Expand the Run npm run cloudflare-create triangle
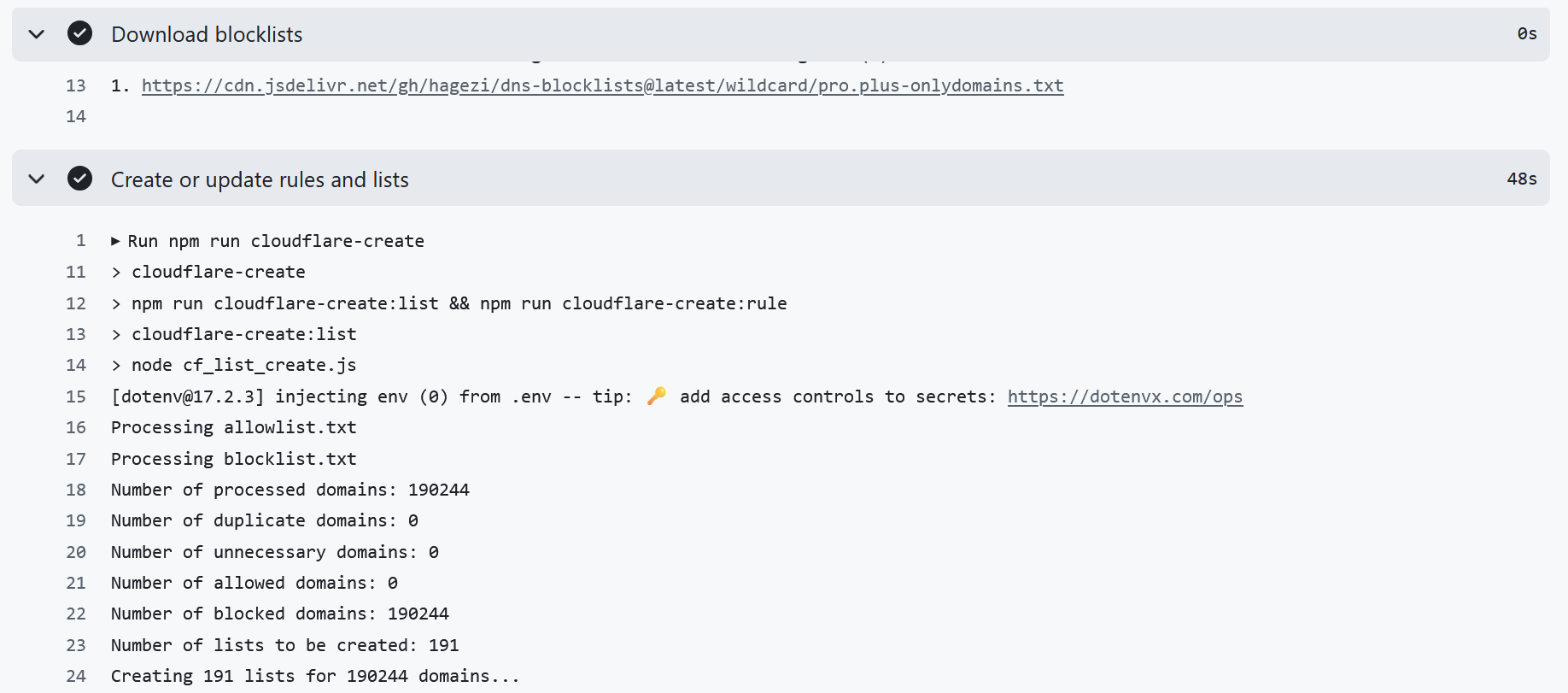This screenshot has height=693, width=1568. (115, 241)
